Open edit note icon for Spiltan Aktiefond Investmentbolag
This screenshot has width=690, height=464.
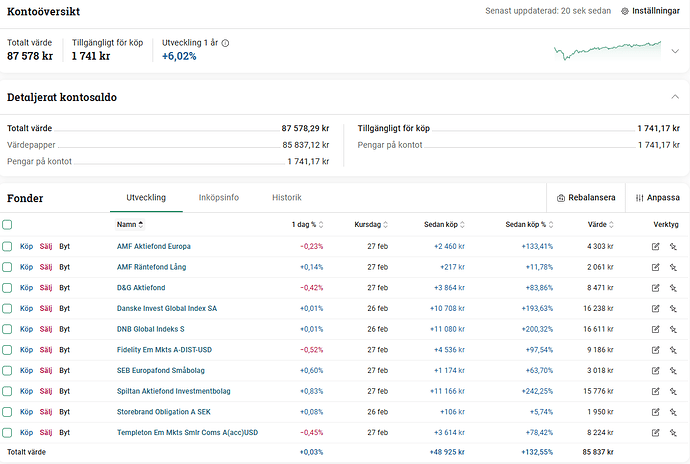coord(655,391)
